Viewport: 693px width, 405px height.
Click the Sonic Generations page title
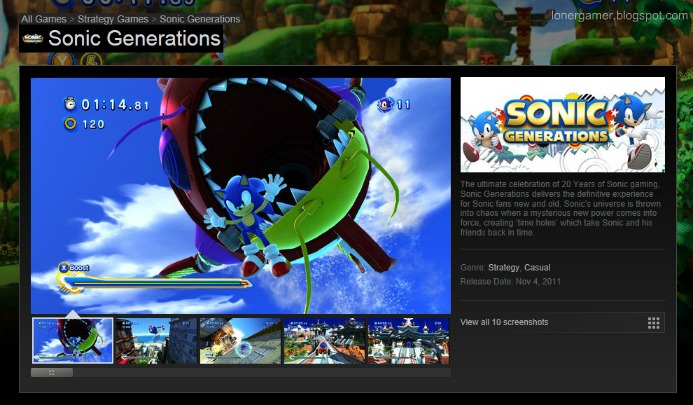134,38
